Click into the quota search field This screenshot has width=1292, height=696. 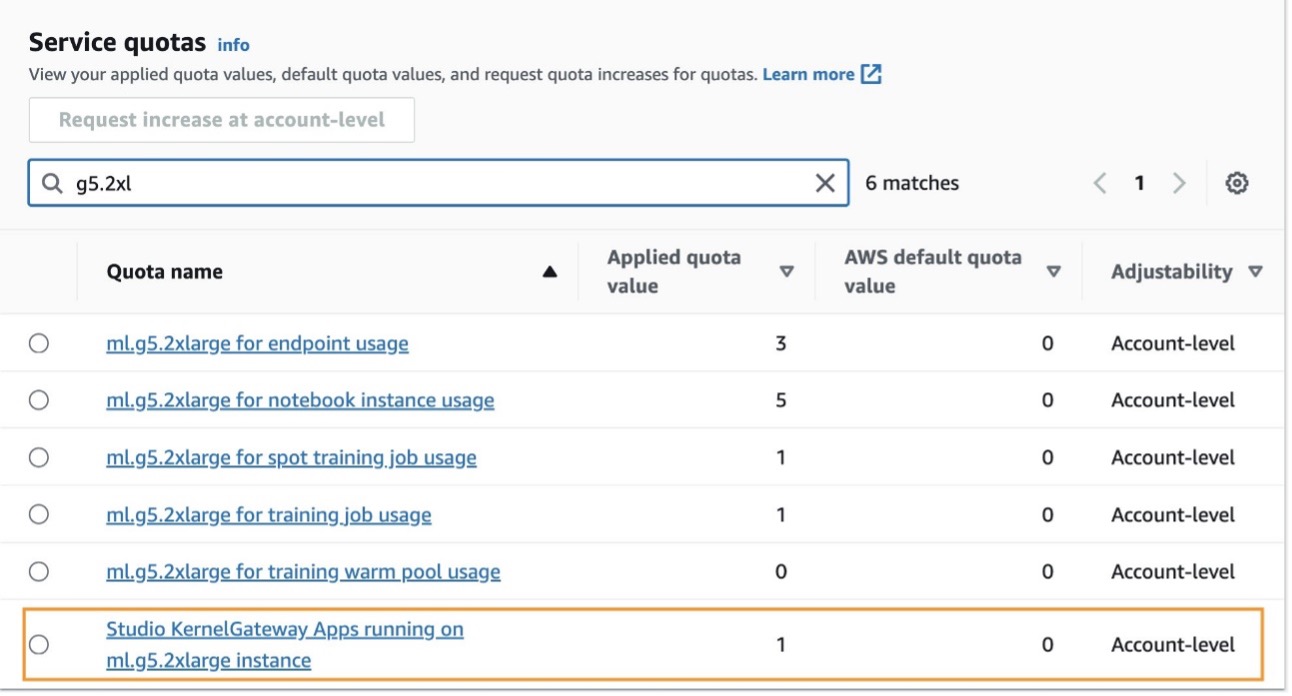pos(438,183)
